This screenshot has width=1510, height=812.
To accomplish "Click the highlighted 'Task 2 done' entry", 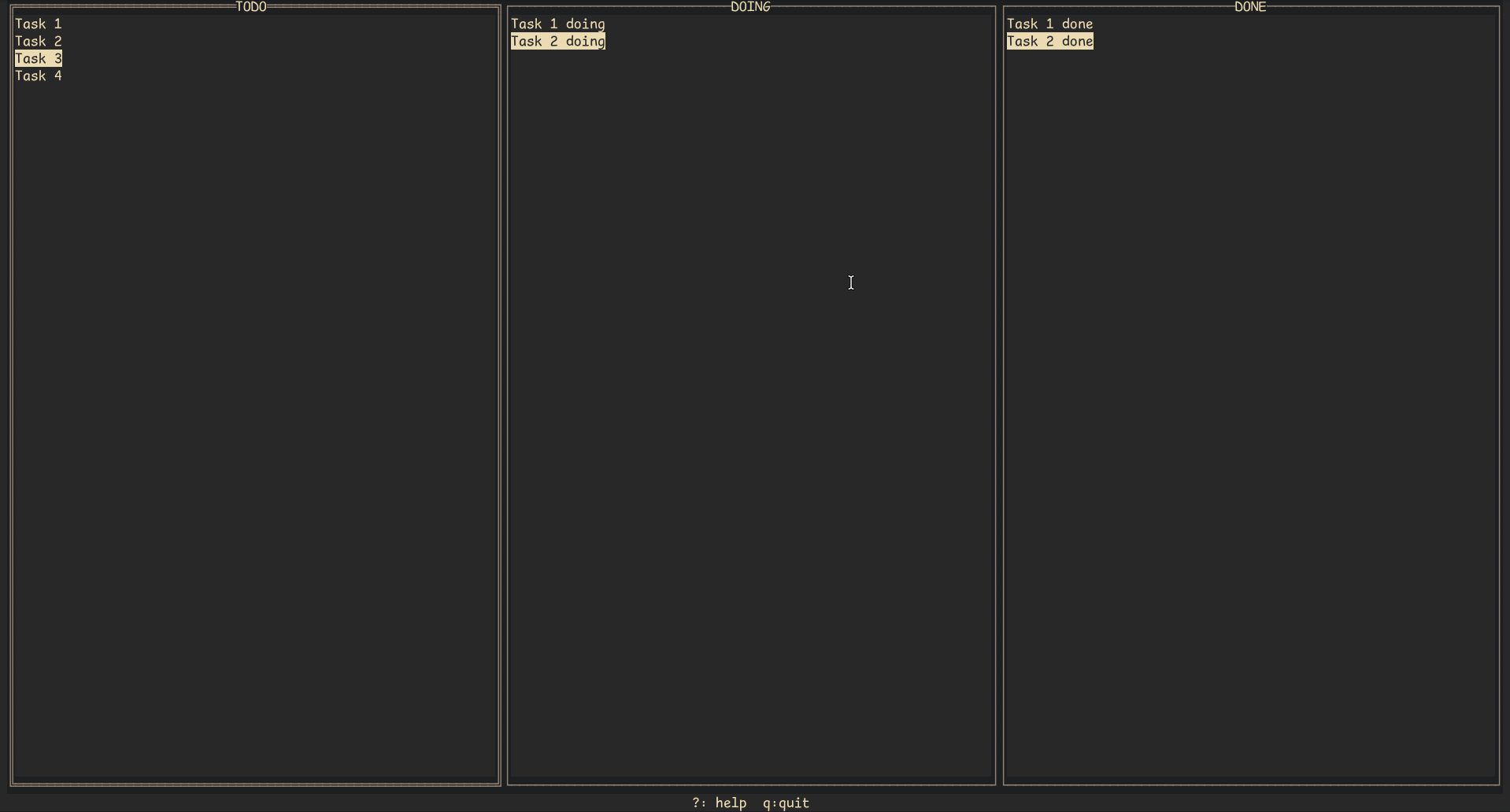I will pos(1050,42).
